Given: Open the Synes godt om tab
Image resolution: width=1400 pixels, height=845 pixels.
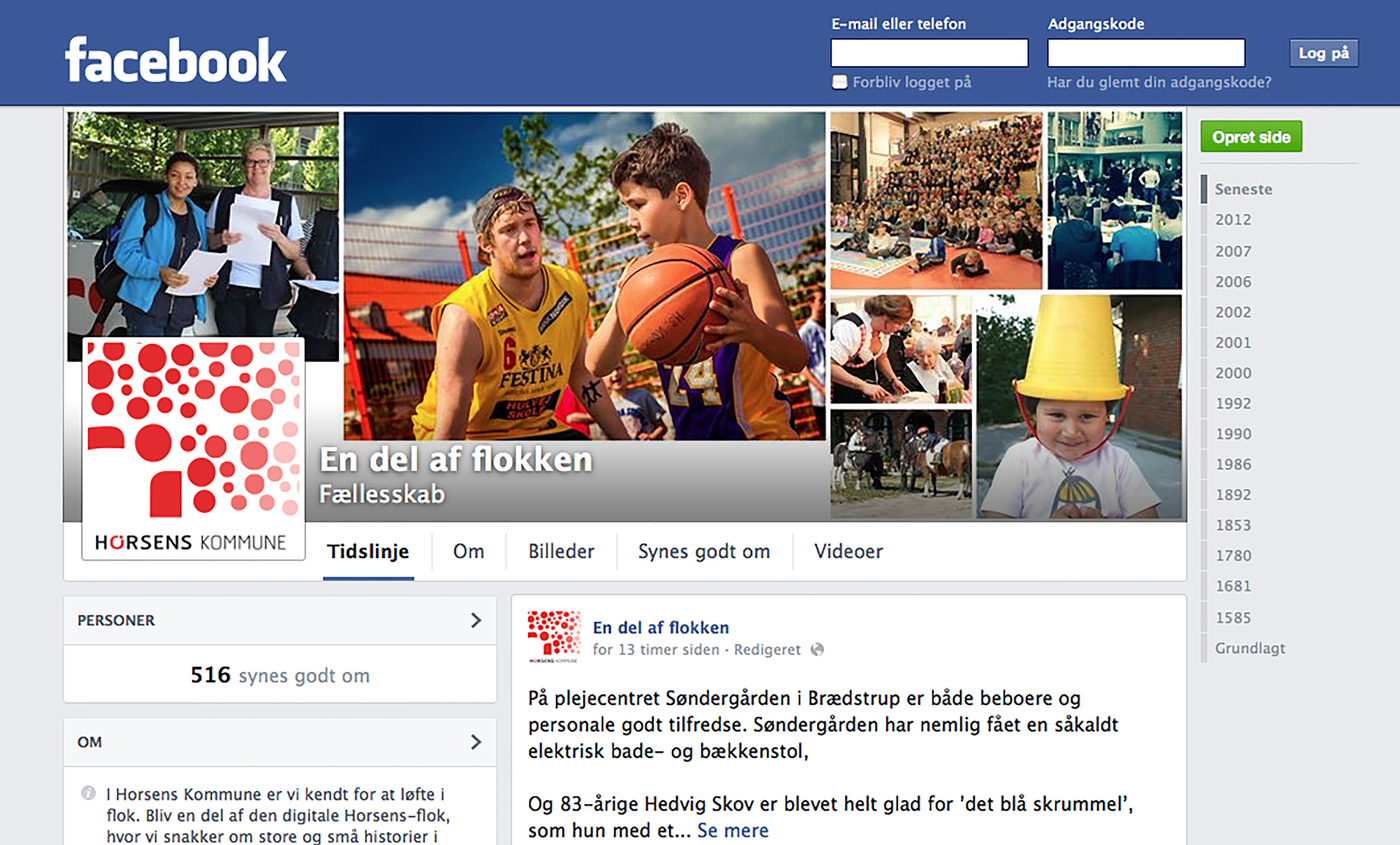Looking at the screenshot, I should (x=704, y=551).
